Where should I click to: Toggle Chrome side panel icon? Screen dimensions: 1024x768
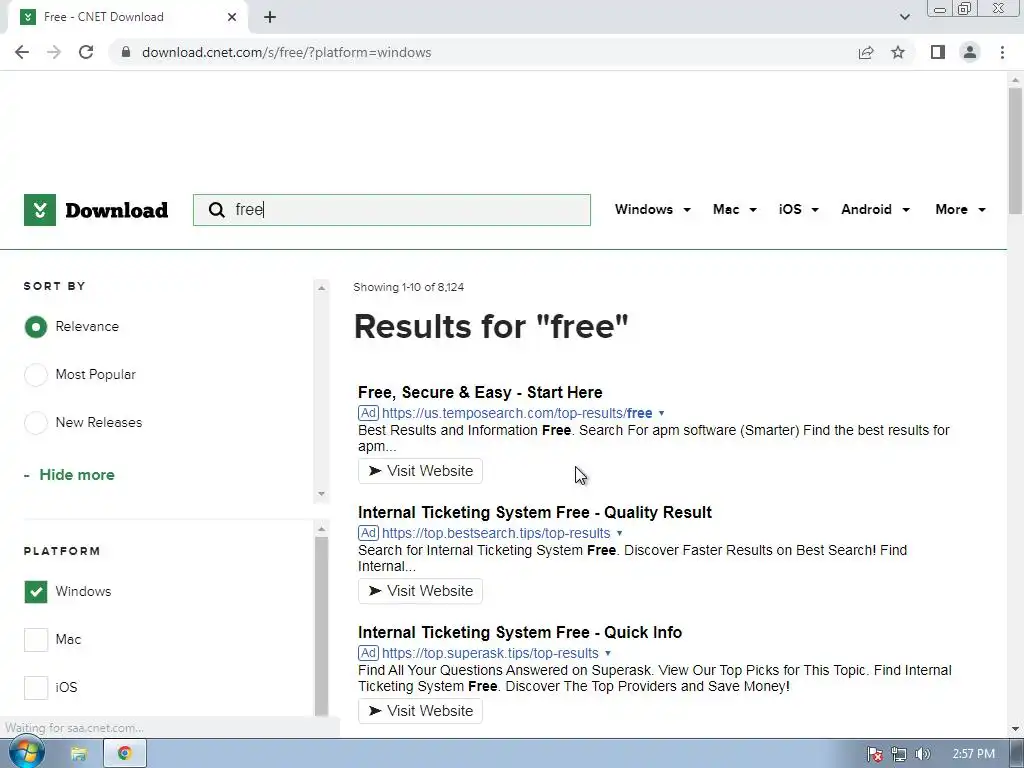[938, 52]
